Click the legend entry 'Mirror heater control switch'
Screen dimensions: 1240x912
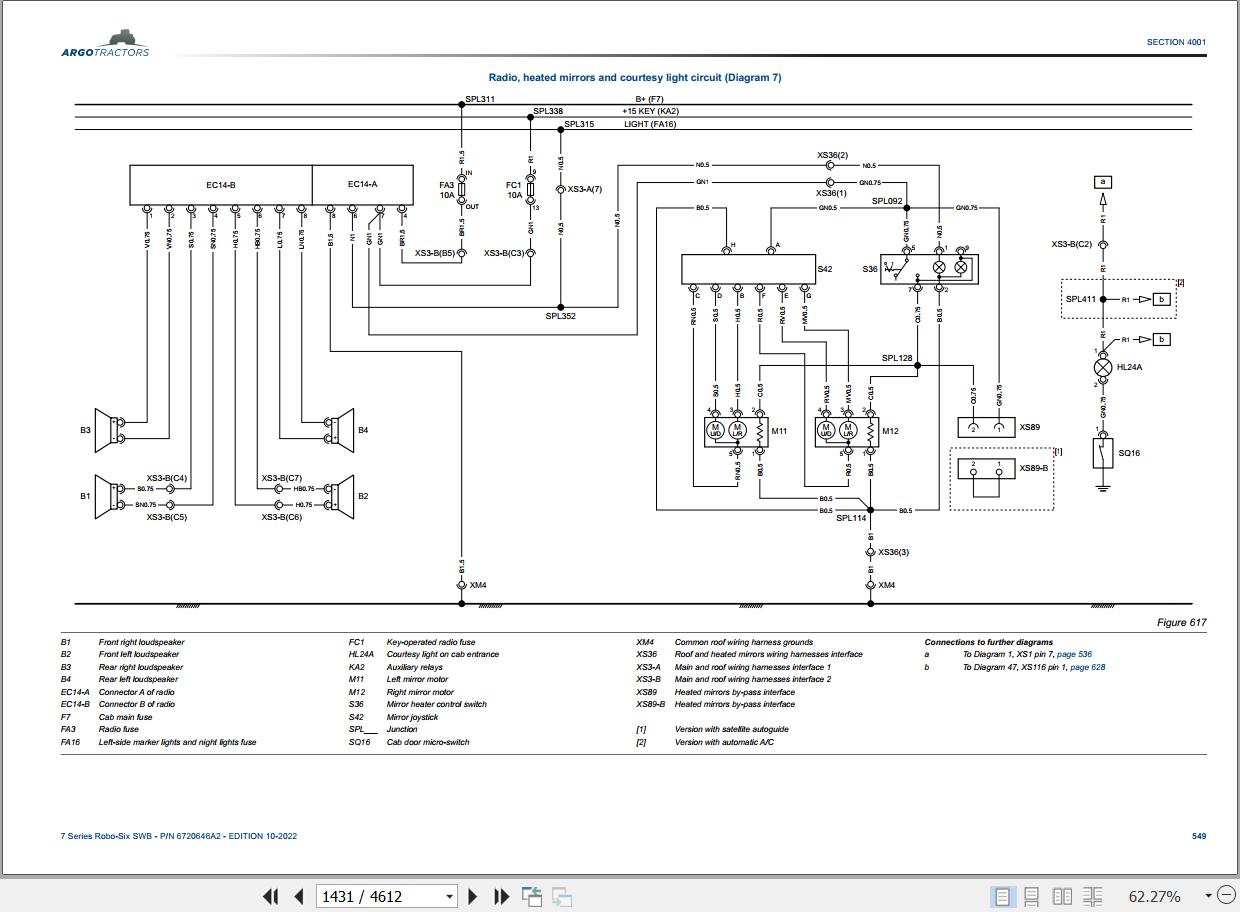(436, 704)
